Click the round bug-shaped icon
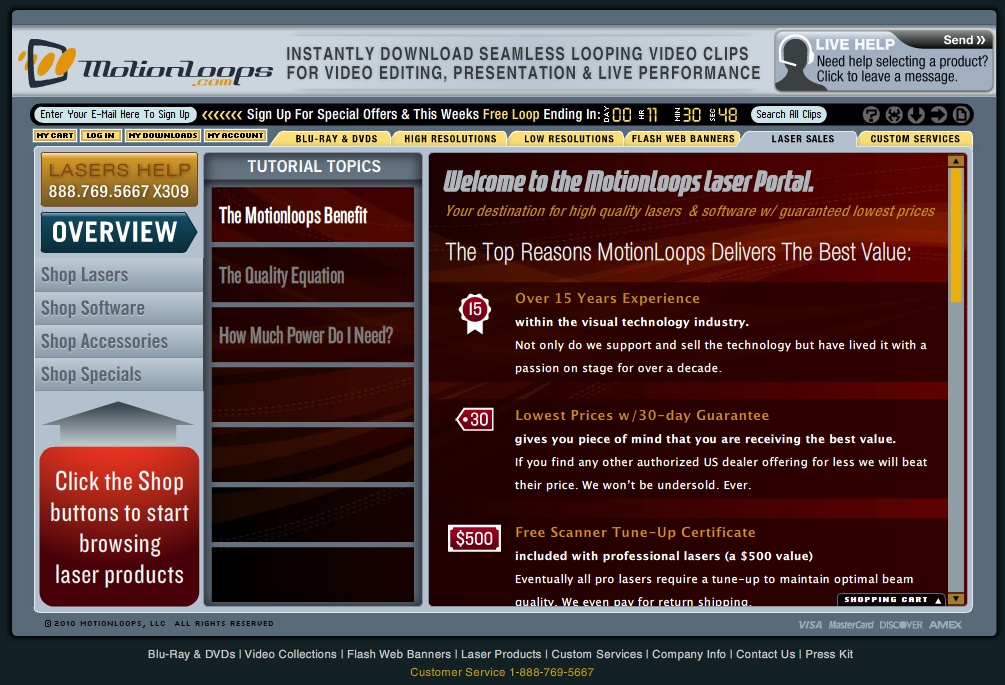 click(x=893, y=115)
